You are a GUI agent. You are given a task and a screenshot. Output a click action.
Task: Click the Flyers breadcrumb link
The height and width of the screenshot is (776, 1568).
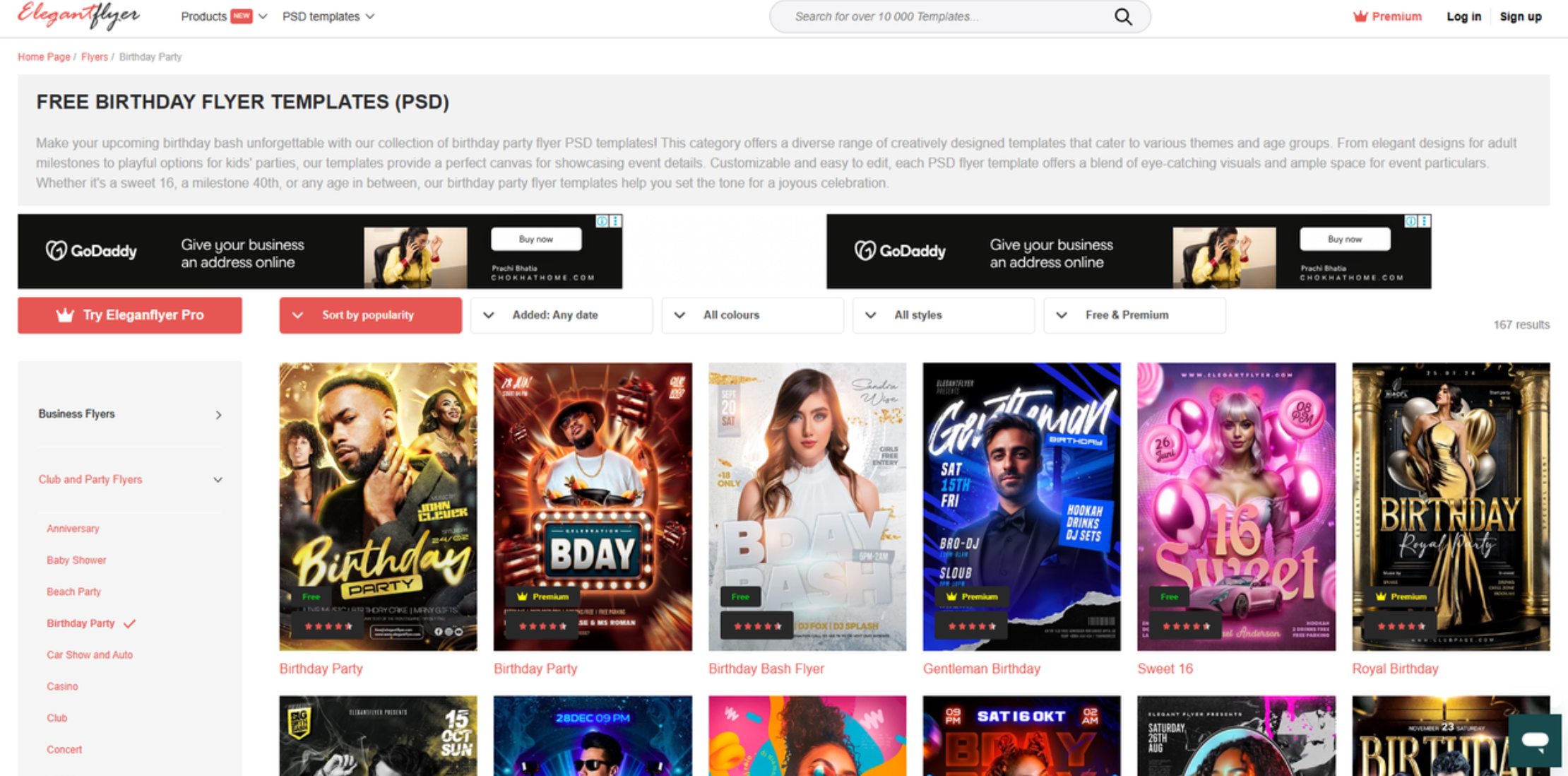pos(94,57)
